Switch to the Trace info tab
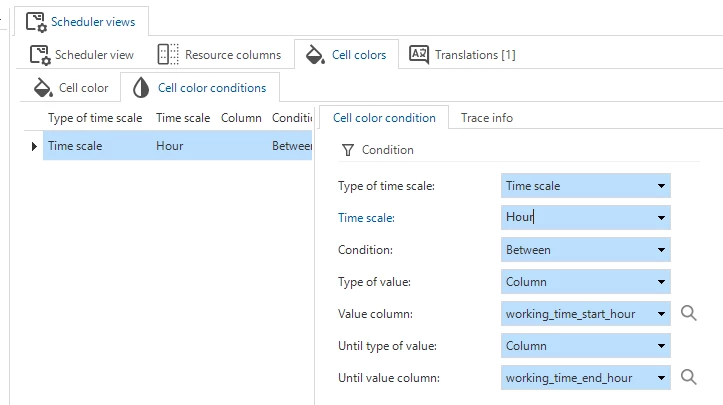 pos(486,118)
